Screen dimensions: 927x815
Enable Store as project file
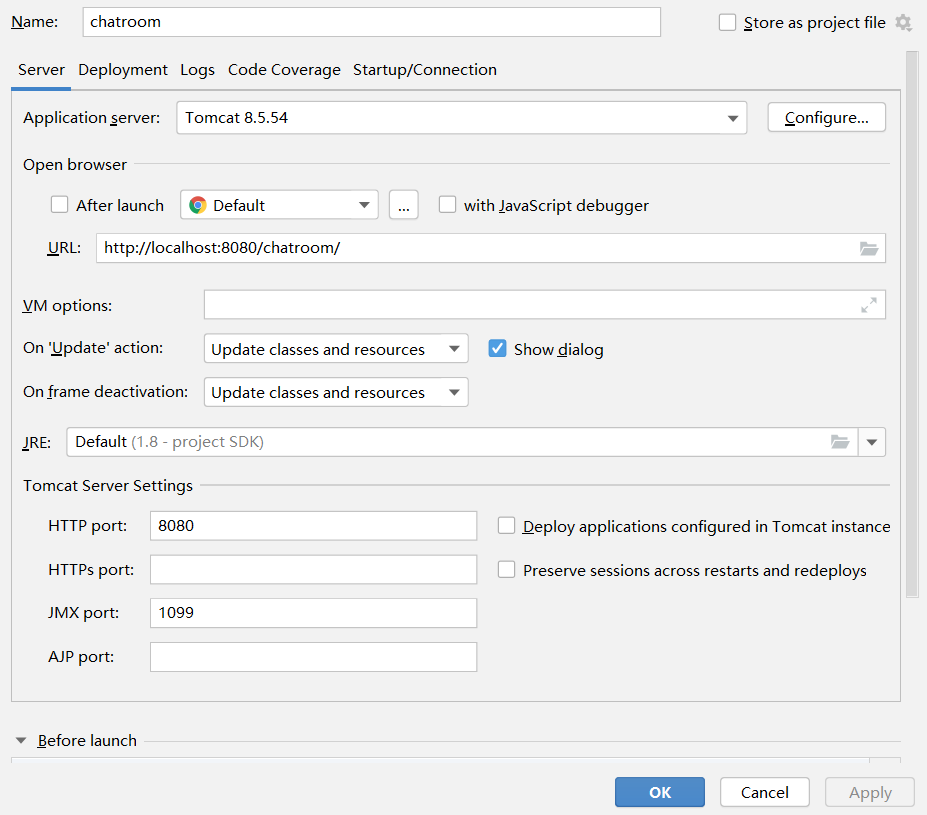[x=727, y=21]
